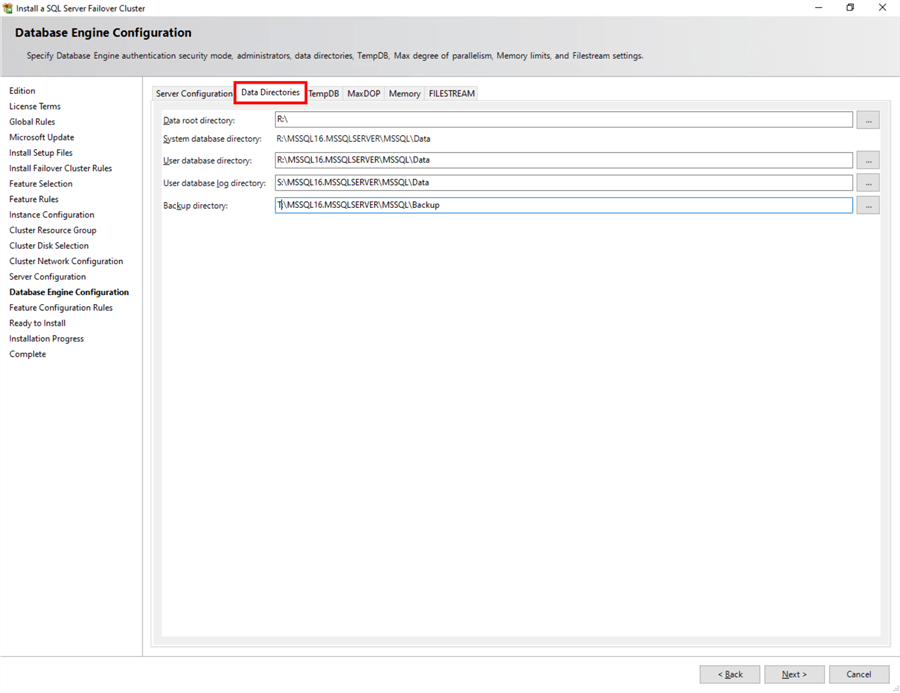Select the Data Directories tab
Viewport: 900px width, 693px height.
pos(270,92)
